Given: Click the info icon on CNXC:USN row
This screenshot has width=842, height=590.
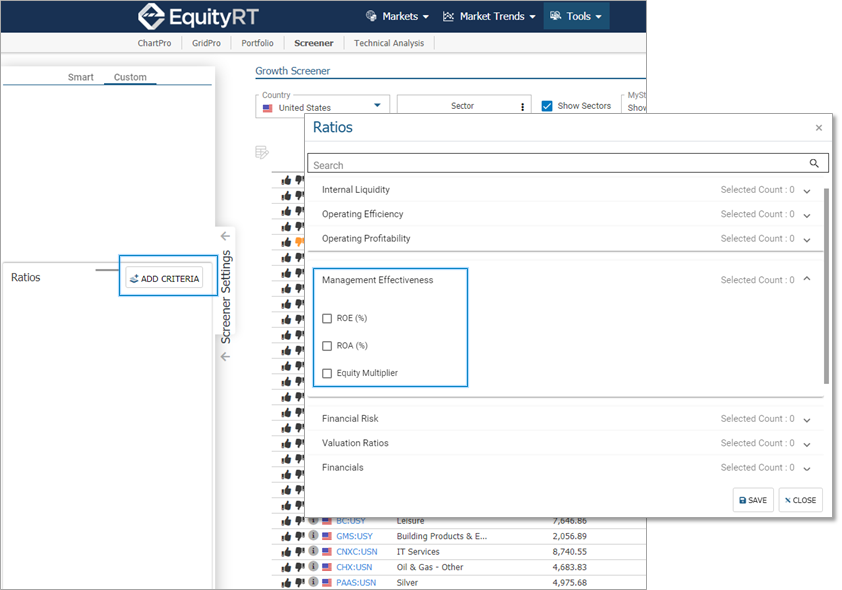Looking at the screenshot, I should pos(313,551).
